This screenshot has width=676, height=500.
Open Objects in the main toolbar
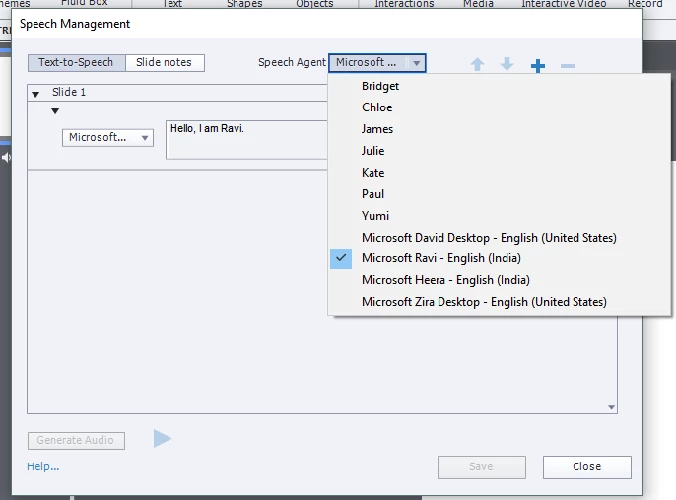(x=315, y=4)
